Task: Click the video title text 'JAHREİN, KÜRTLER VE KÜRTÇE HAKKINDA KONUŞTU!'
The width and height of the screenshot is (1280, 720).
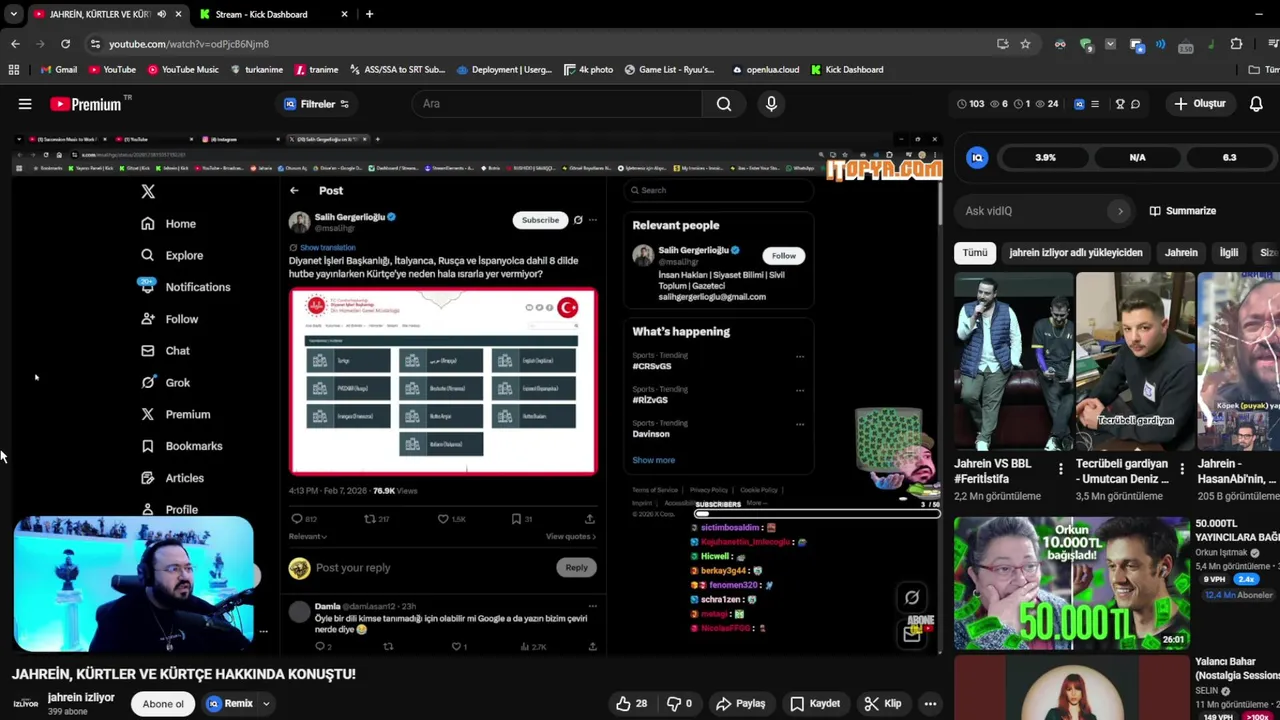Action: click(184, 674)
